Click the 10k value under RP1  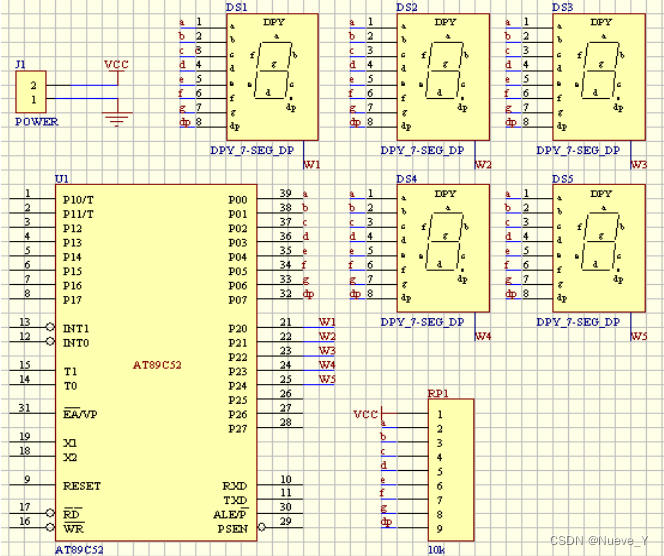pyautogui.click(x=436, y=550)
